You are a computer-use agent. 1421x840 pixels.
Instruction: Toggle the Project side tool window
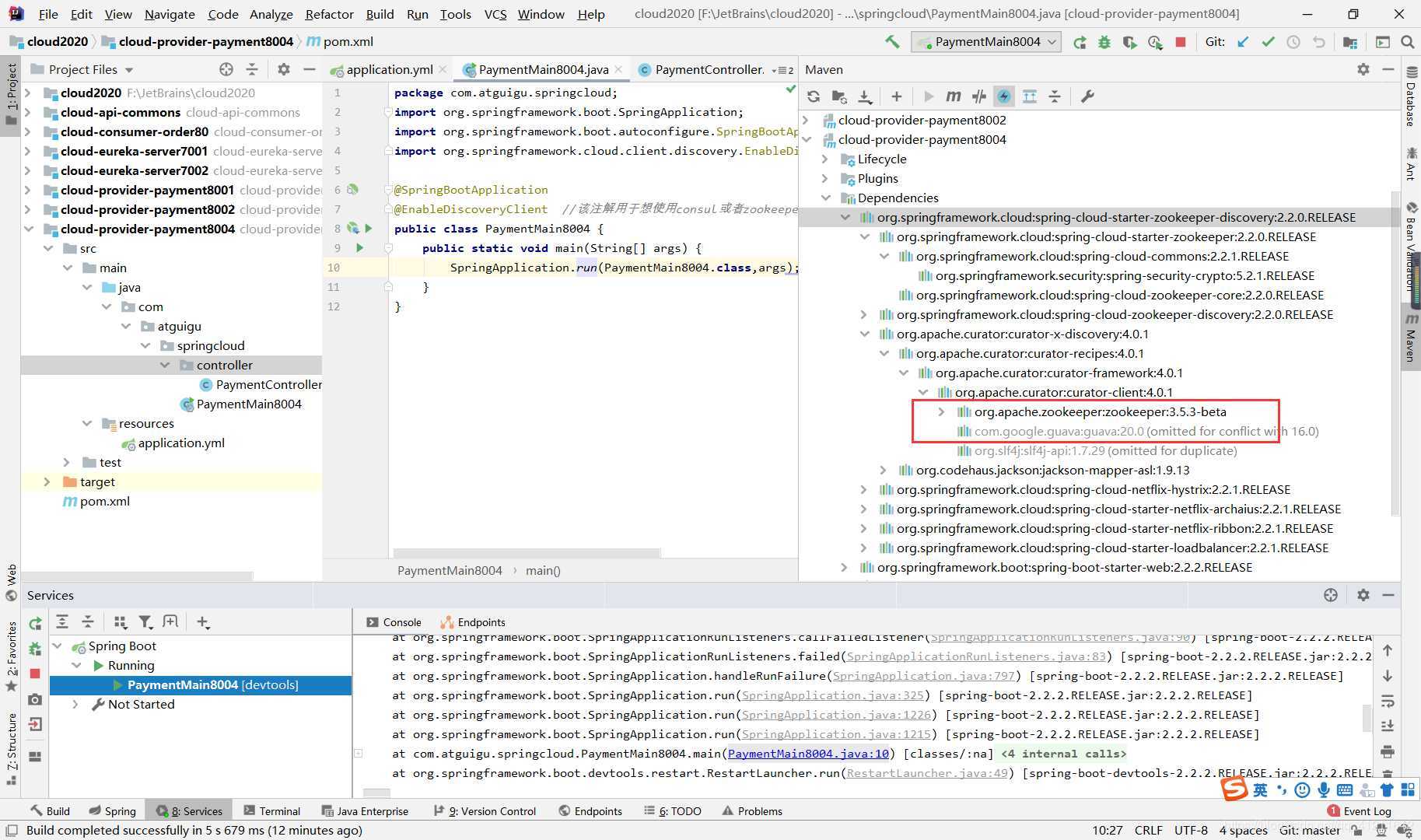(x=11, y=95)
